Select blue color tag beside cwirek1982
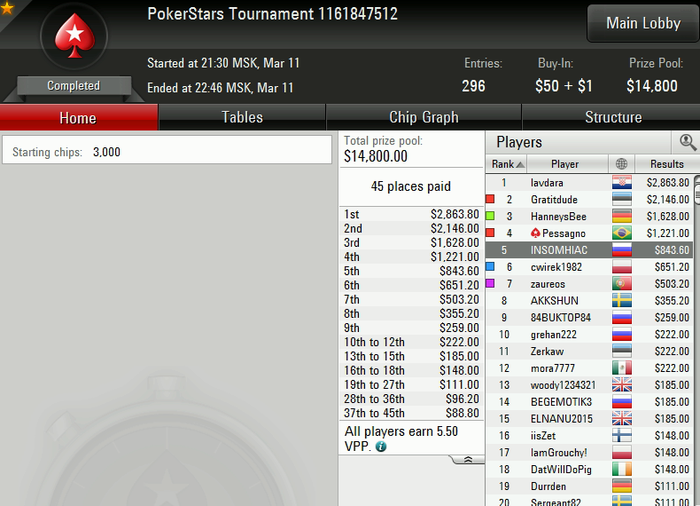 click(x=490, y=267)
